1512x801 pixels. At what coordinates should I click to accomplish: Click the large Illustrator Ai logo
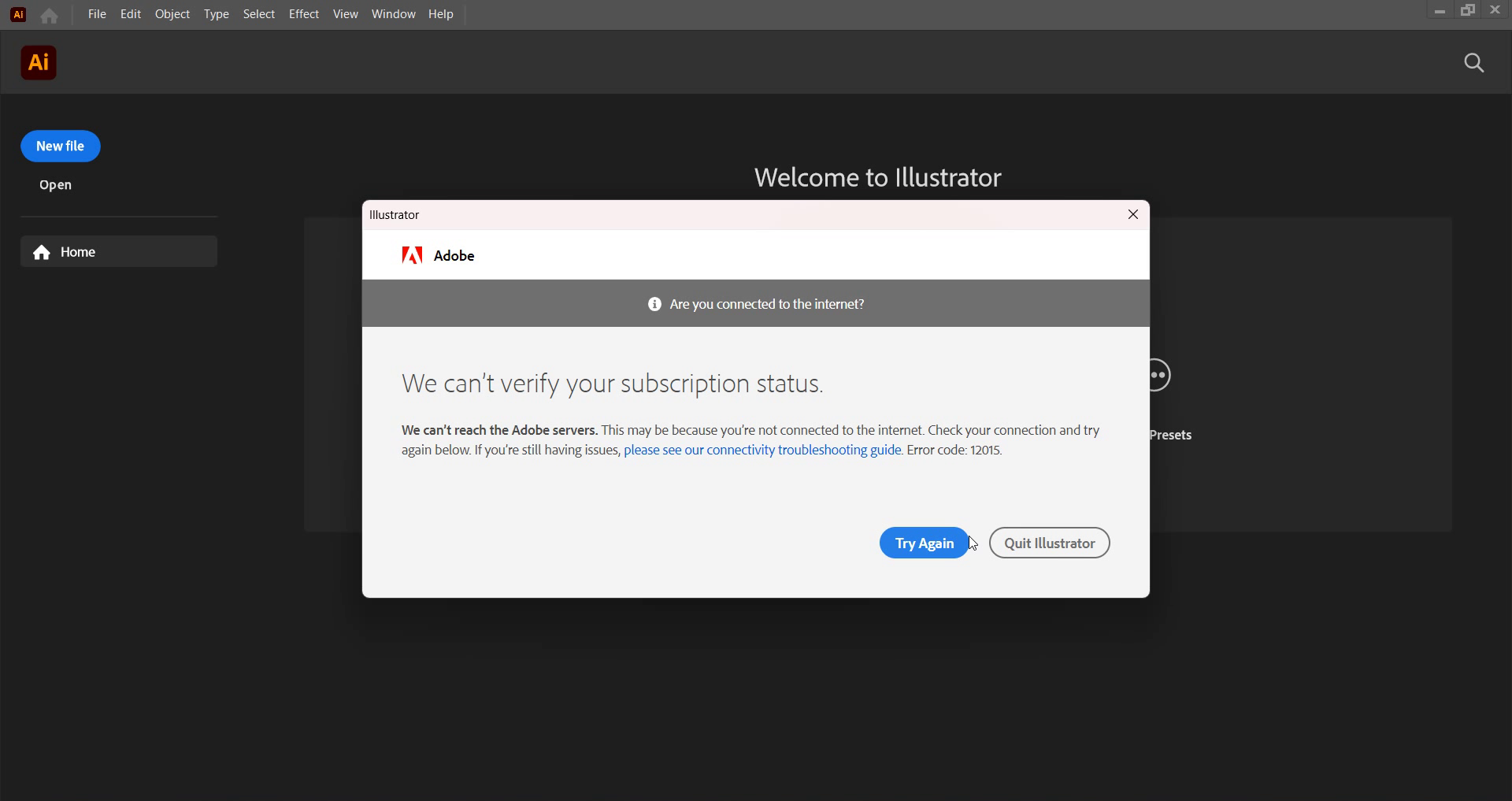(39, 63)
